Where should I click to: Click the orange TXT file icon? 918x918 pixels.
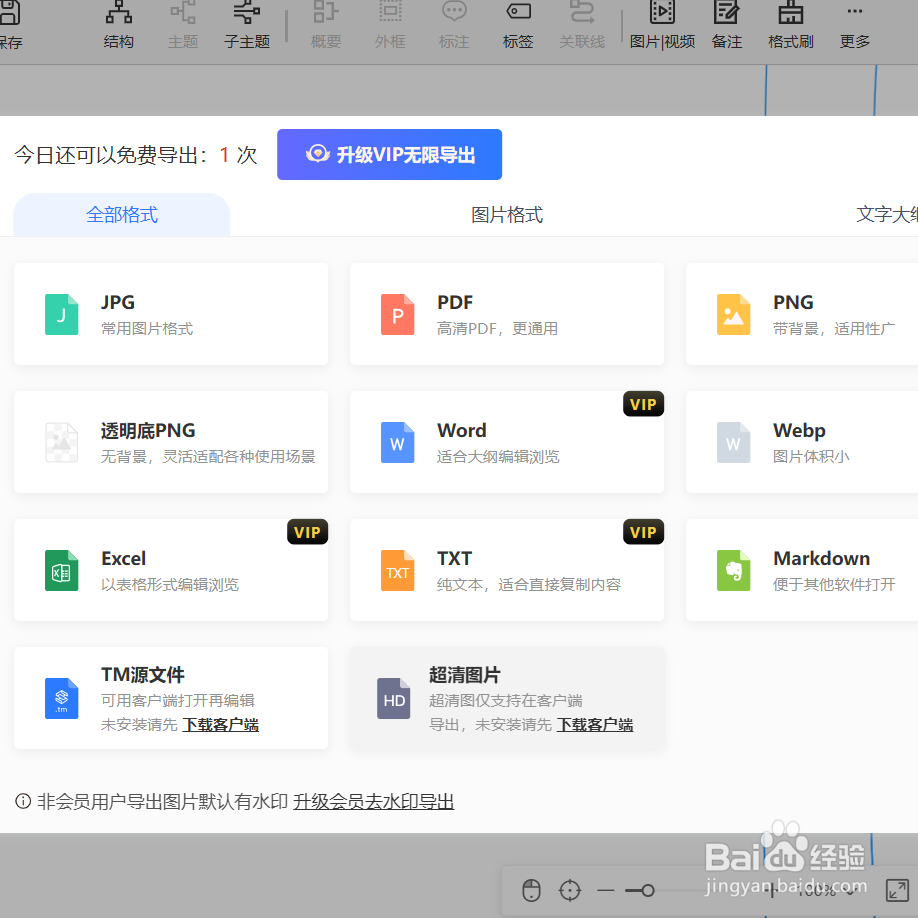point(398,571)
